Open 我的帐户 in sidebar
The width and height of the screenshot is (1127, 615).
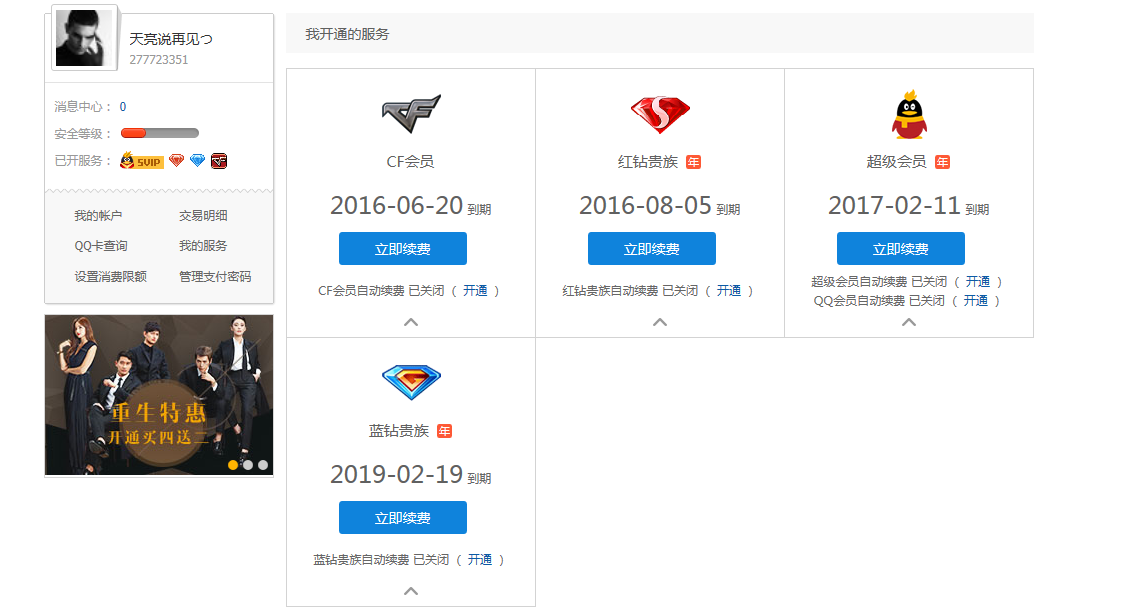(98, 216)
